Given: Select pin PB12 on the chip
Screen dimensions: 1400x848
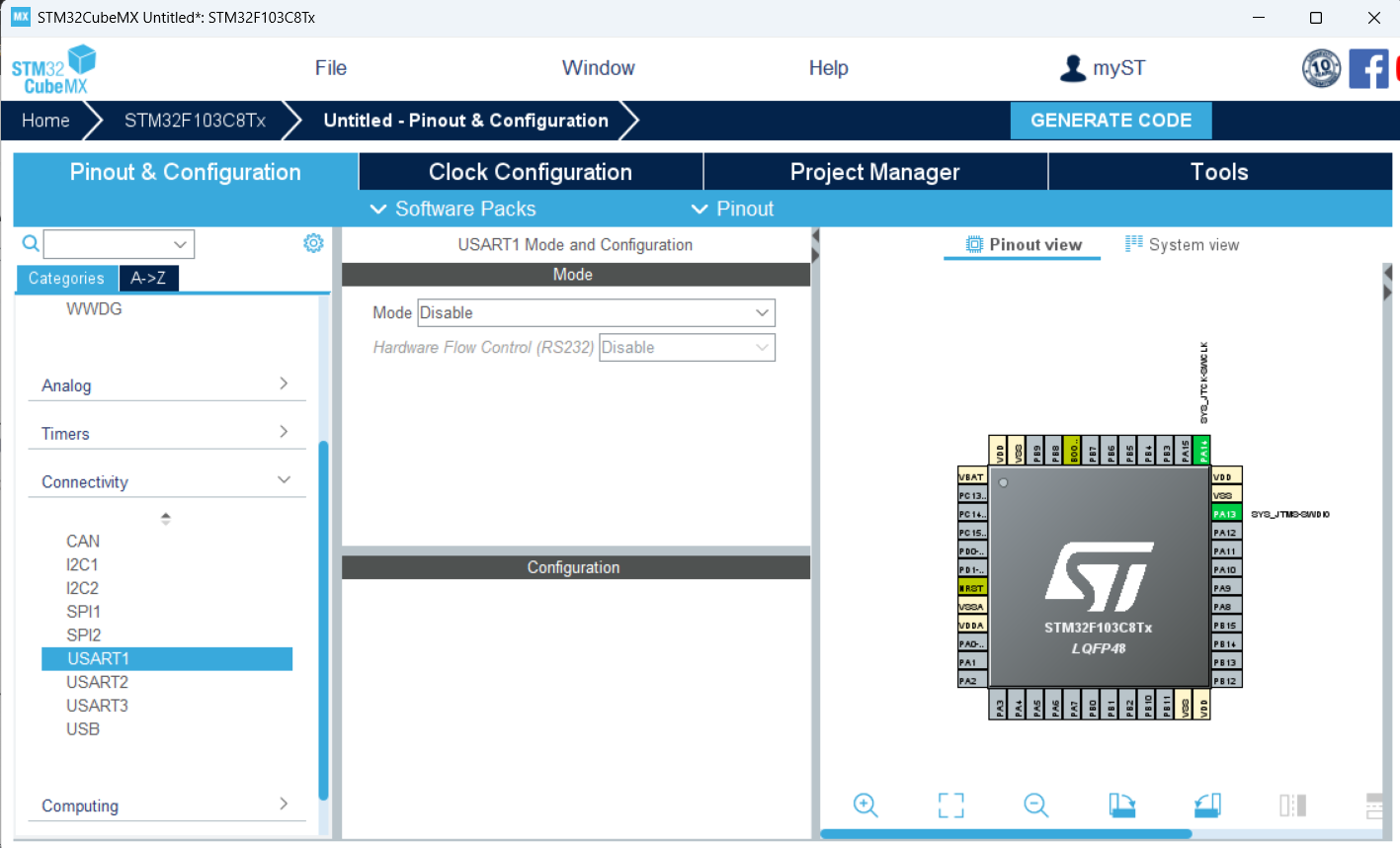Looking at the screenshot, I should pyautogui.click(x=1226, y=681).
